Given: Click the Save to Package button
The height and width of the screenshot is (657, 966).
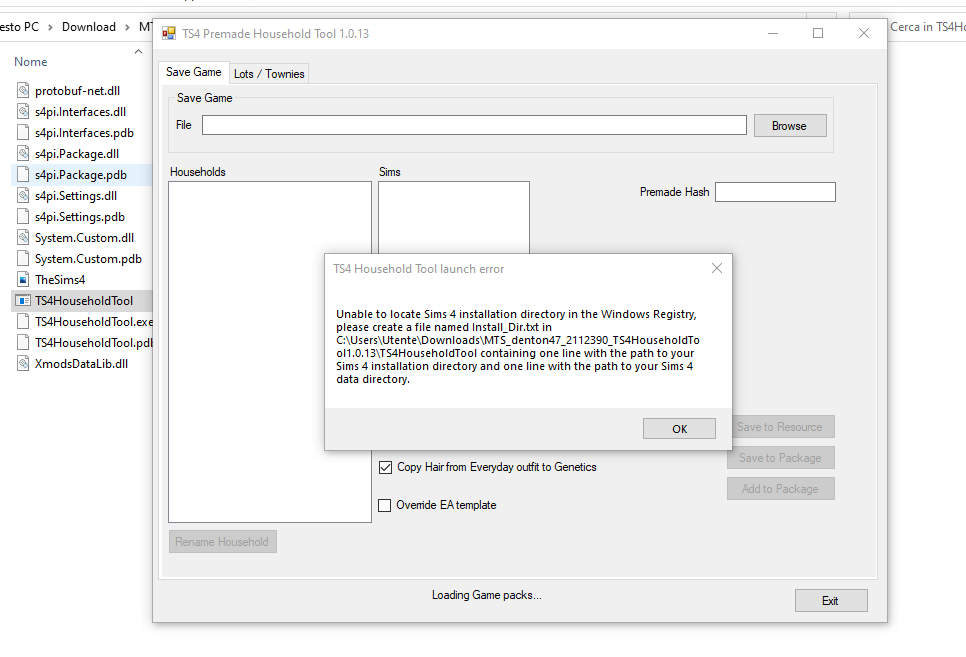Looking at the screenshot, I should coord(781,458).
